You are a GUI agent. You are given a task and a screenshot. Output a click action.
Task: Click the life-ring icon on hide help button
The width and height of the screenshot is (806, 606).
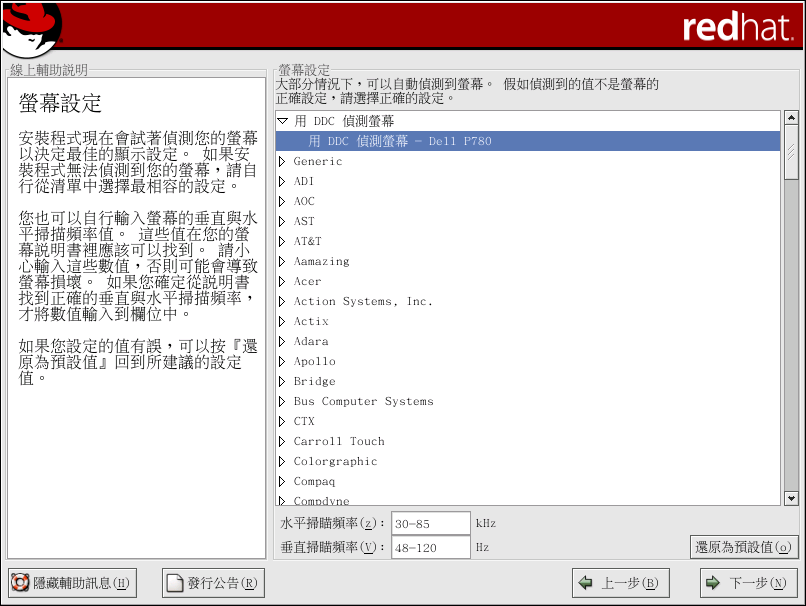tap(19, 583)
